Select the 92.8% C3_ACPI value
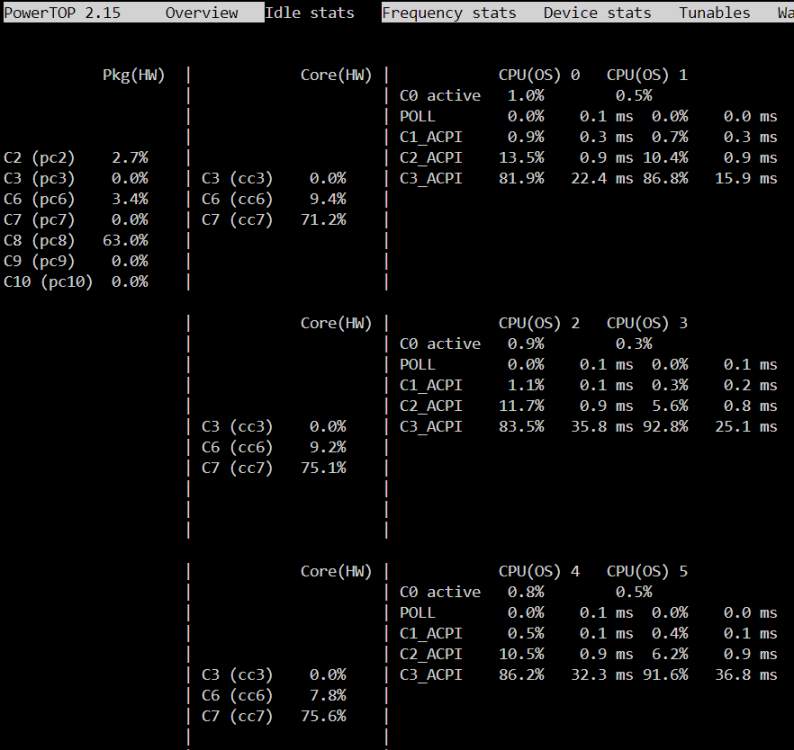The image size is (794, 750). 665,426
